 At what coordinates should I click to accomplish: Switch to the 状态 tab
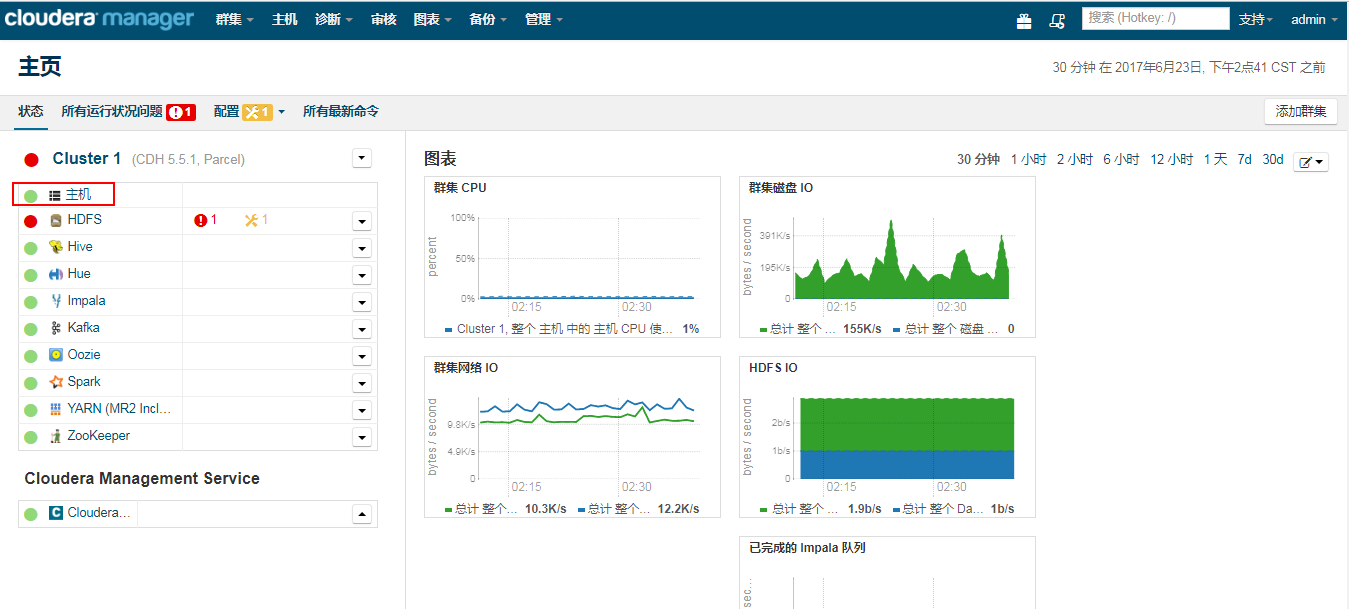point(31,112)
